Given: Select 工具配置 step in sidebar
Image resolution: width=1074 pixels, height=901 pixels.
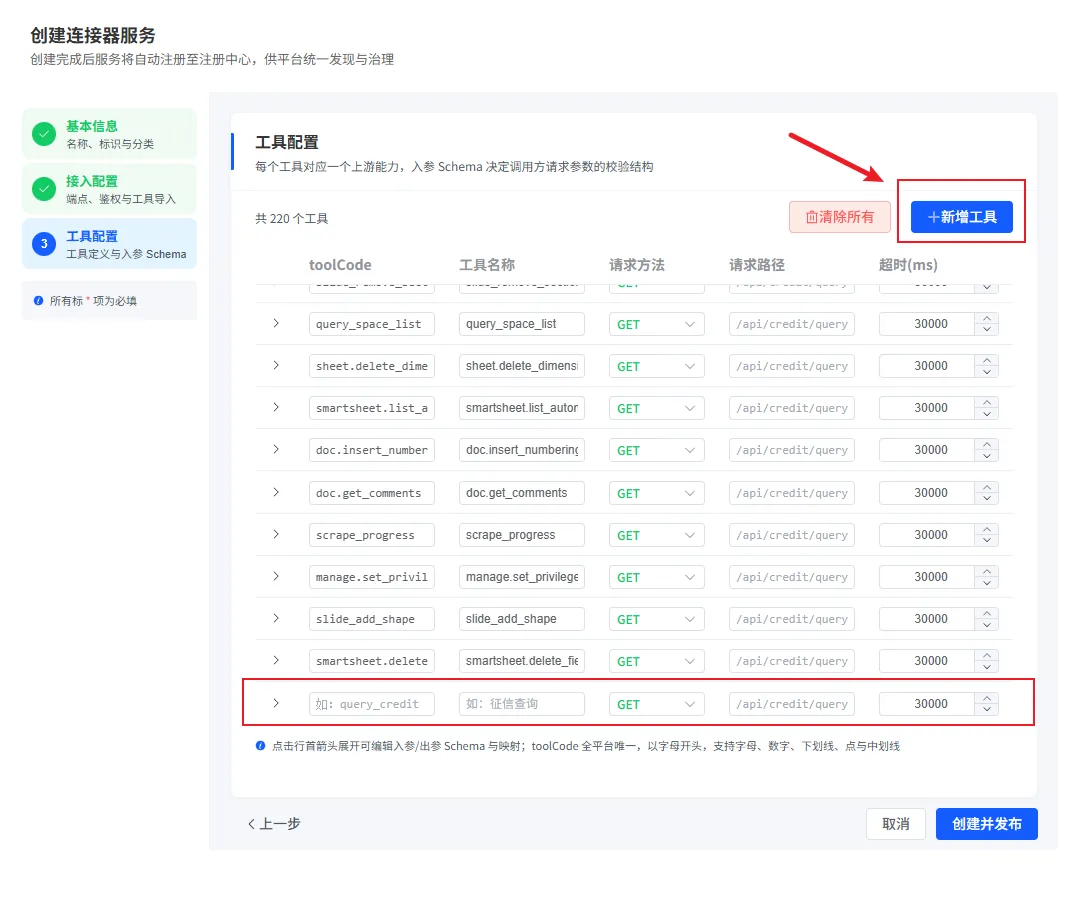Looking at the screenshot, I should [x=110, y=244].
